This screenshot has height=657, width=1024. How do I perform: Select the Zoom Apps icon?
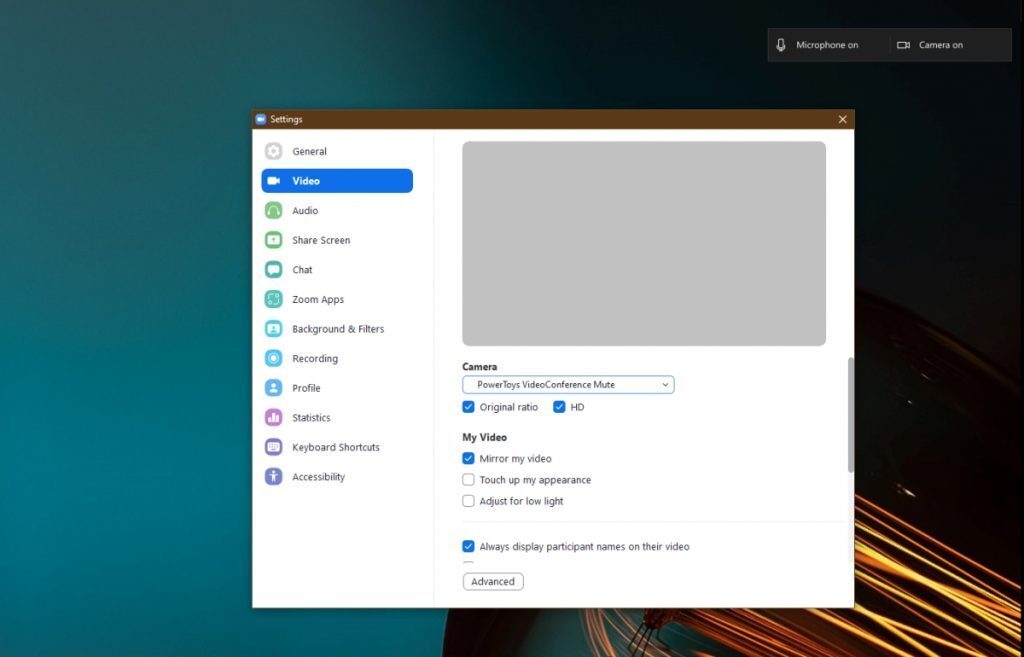tap(273, 299)
